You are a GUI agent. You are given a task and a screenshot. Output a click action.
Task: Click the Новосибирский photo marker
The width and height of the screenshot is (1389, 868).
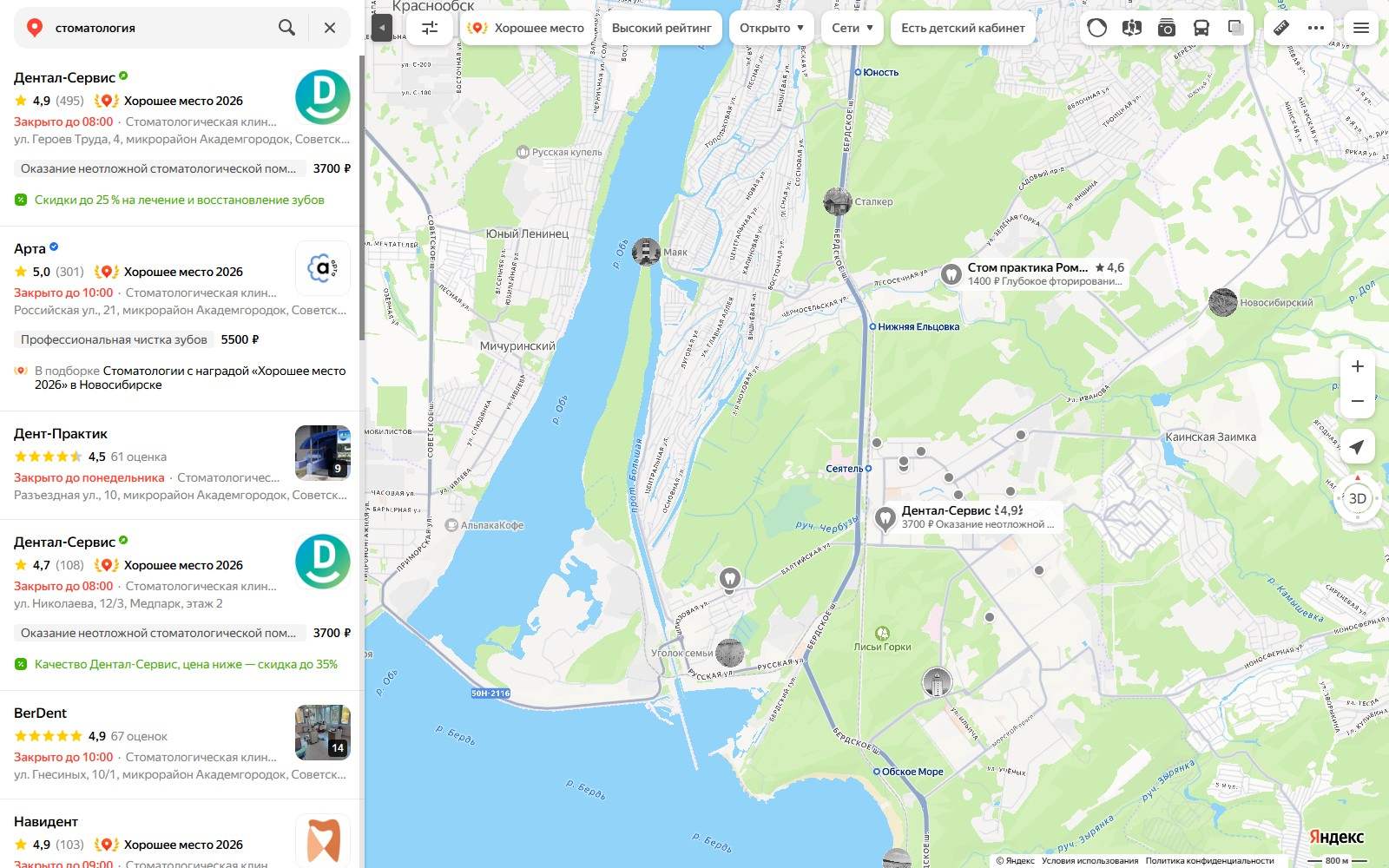(x=1223, y=302)
